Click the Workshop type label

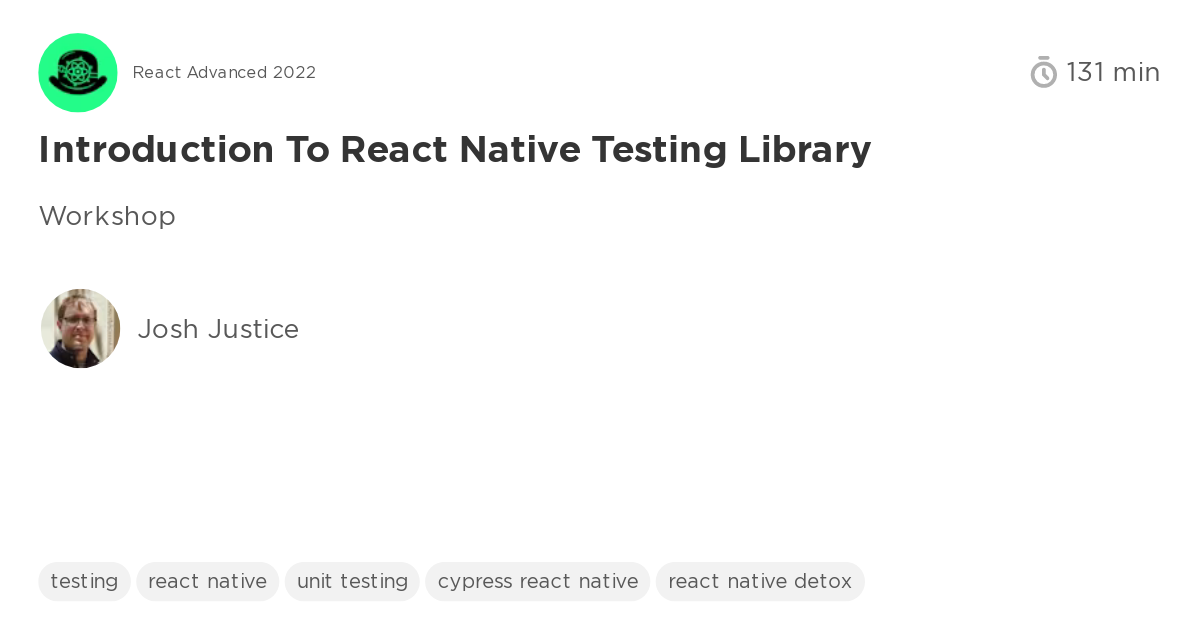pyautogui.click(x=107, y=217)
